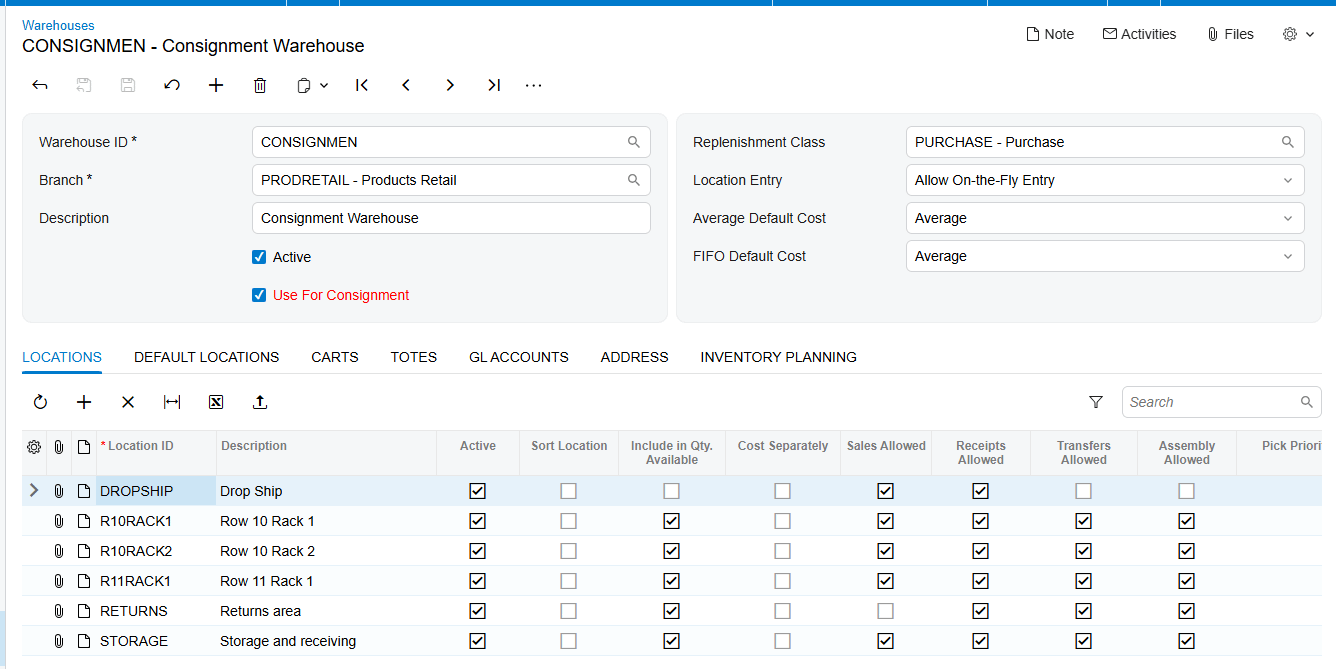This screenshot has height=669, width=1336.
Task: Click the undo (cancel changes) toolbar icon
Action: coord(172,85)
